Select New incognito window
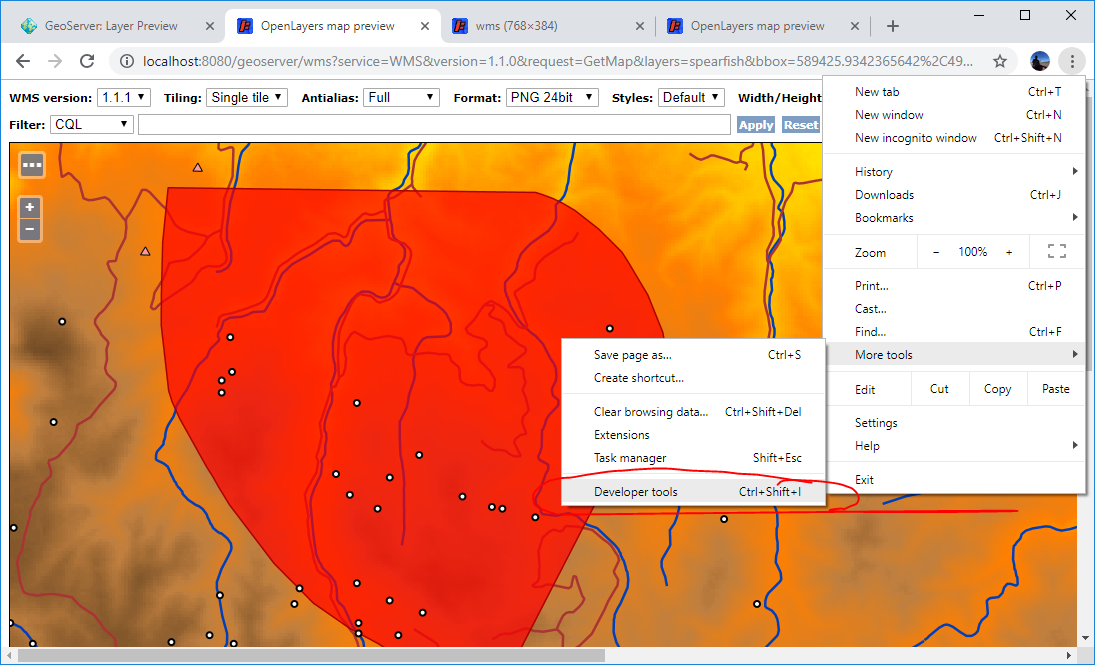The image size is (1095, 665). (x=954, y=138)
